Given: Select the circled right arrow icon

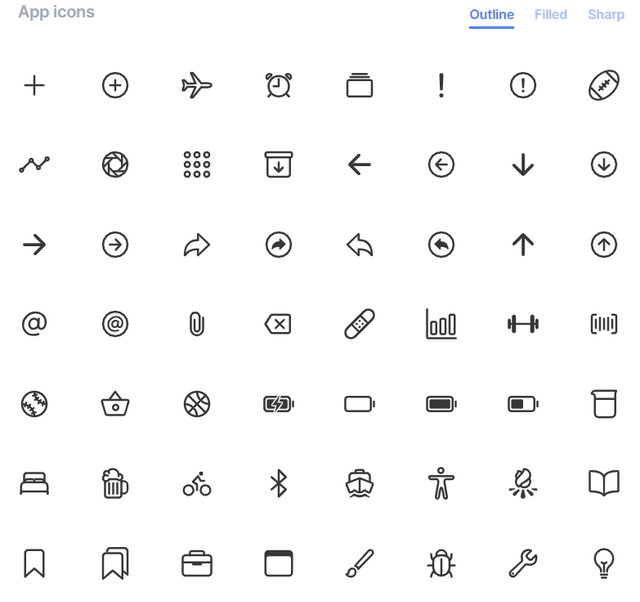Looking at the screenshot, I should click(x=115, y=245).
